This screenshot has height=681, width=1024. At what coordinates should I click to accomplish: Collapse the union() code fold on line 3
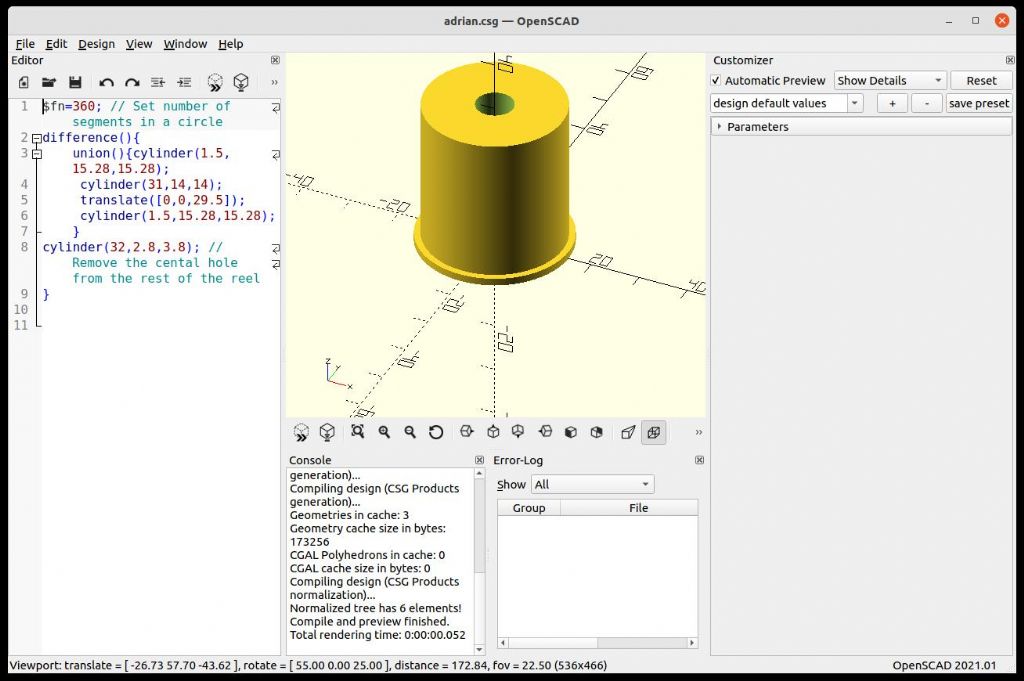click(x=37, y=153)
